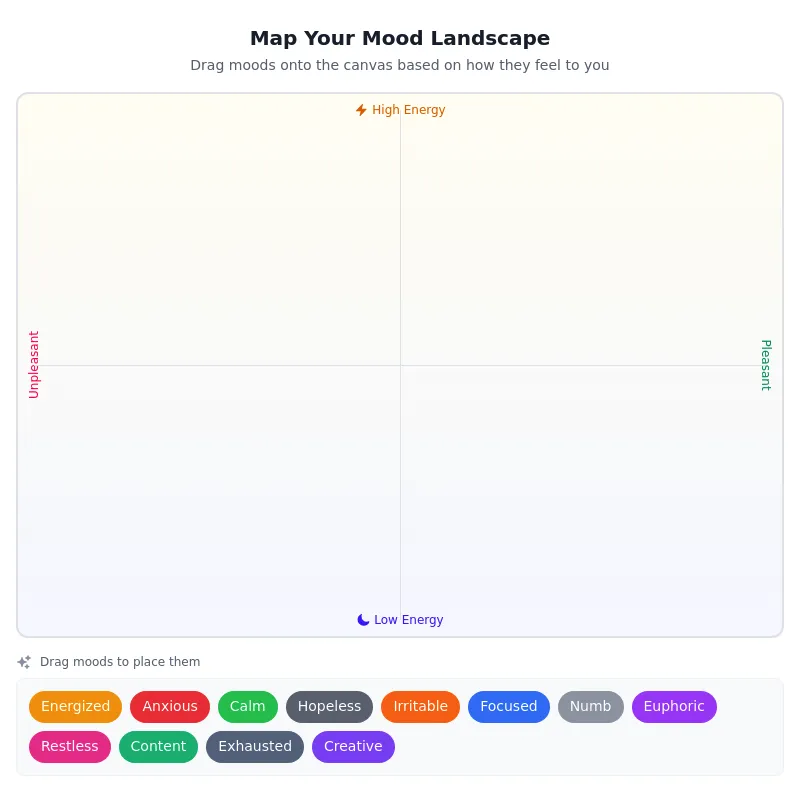Pick the Exhausted mood chip
This screenshot has width=800, height=800.
pos(255,746)
